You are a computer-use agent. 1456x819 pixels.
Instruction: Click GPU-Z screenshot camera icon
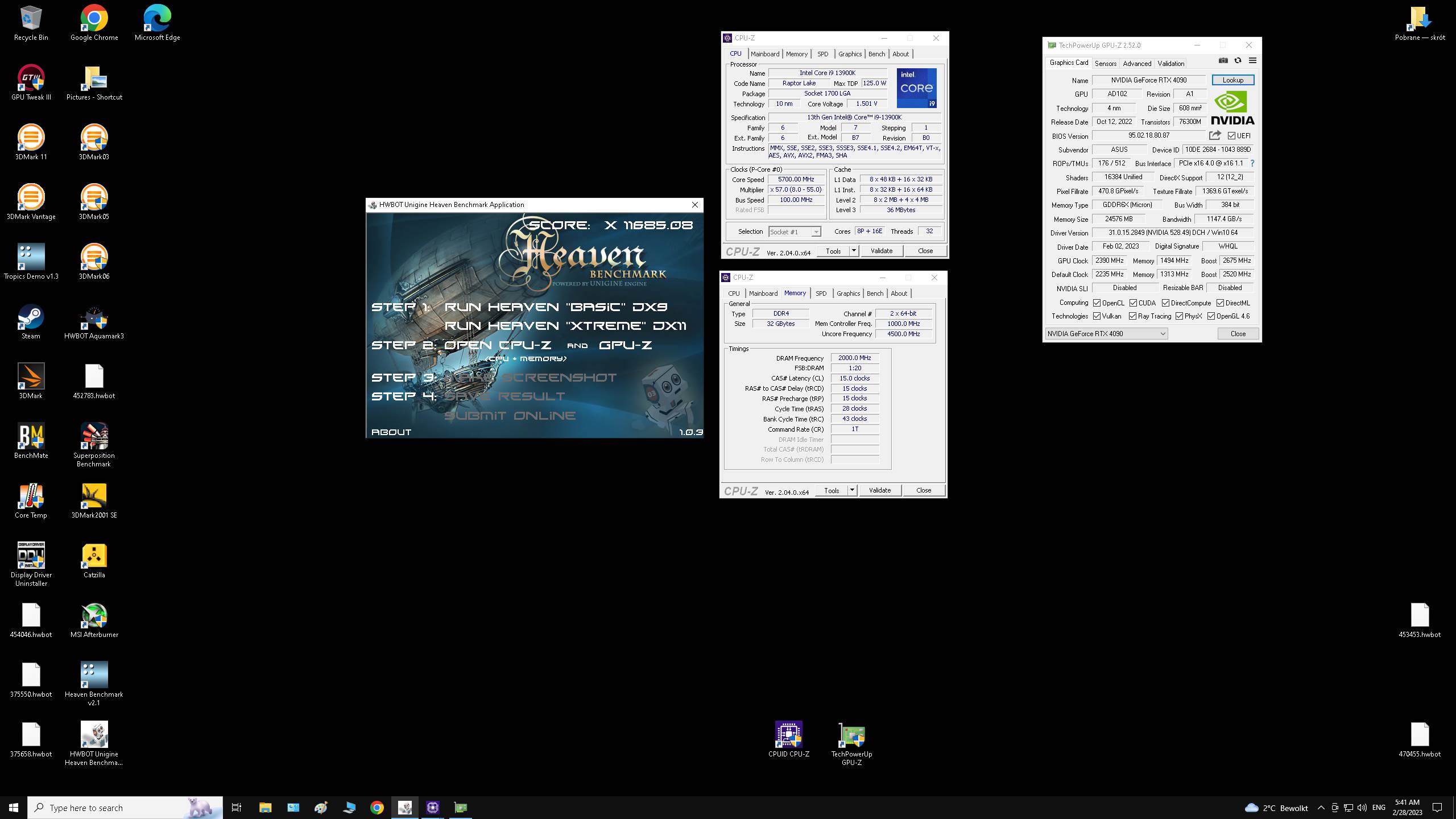pyautogui.click(x=1223, y=61)
